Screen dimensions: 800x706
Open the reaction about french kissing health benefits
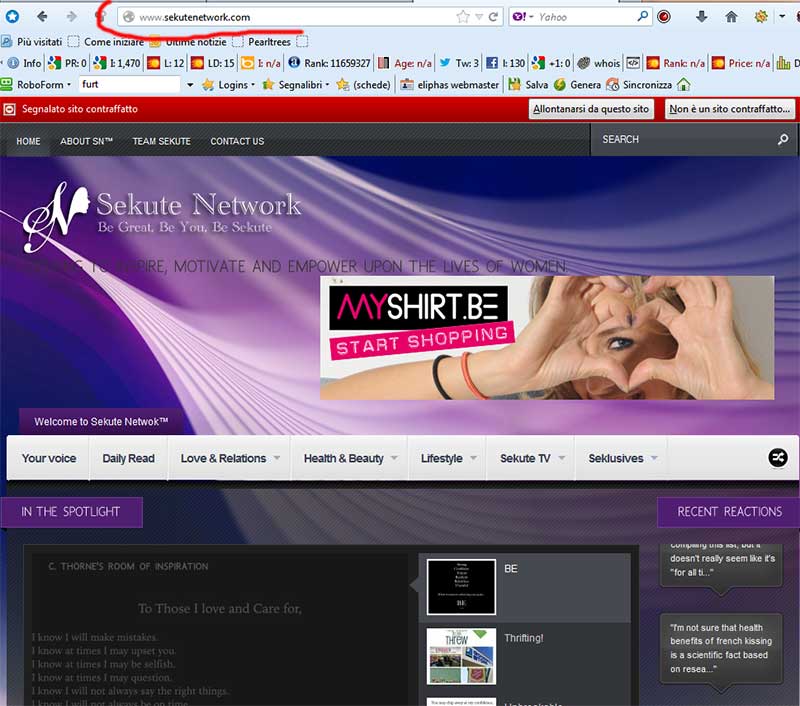click(720, 648)
